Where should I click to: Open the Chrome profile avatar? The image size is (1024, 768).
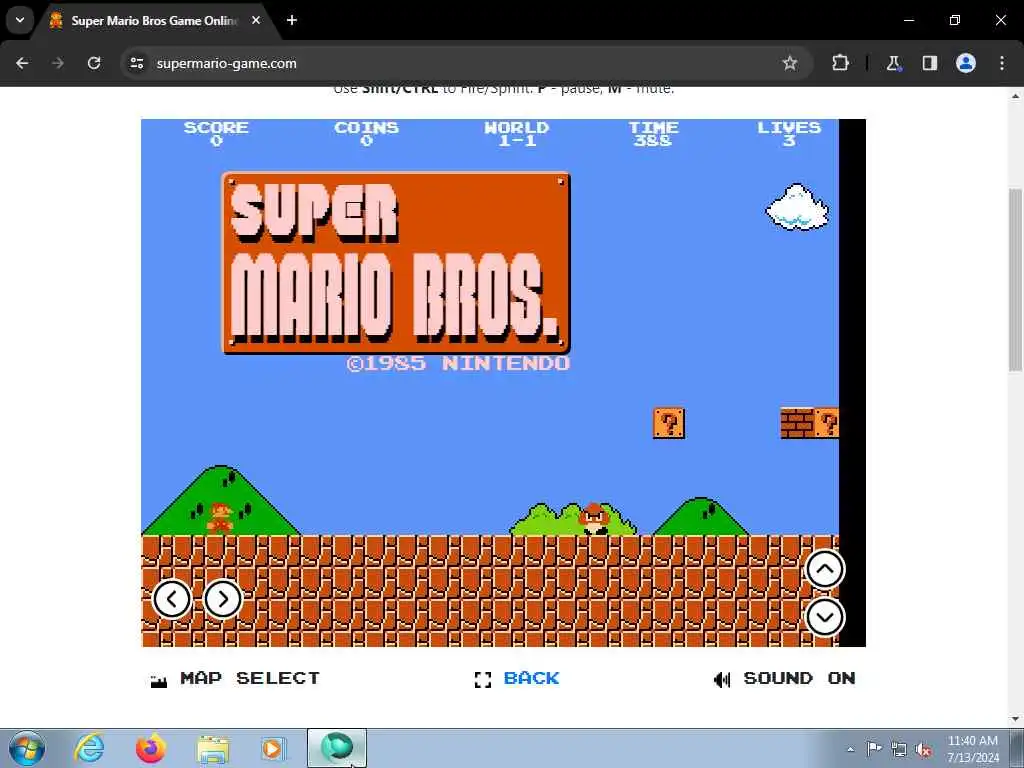tap(966, 63)
